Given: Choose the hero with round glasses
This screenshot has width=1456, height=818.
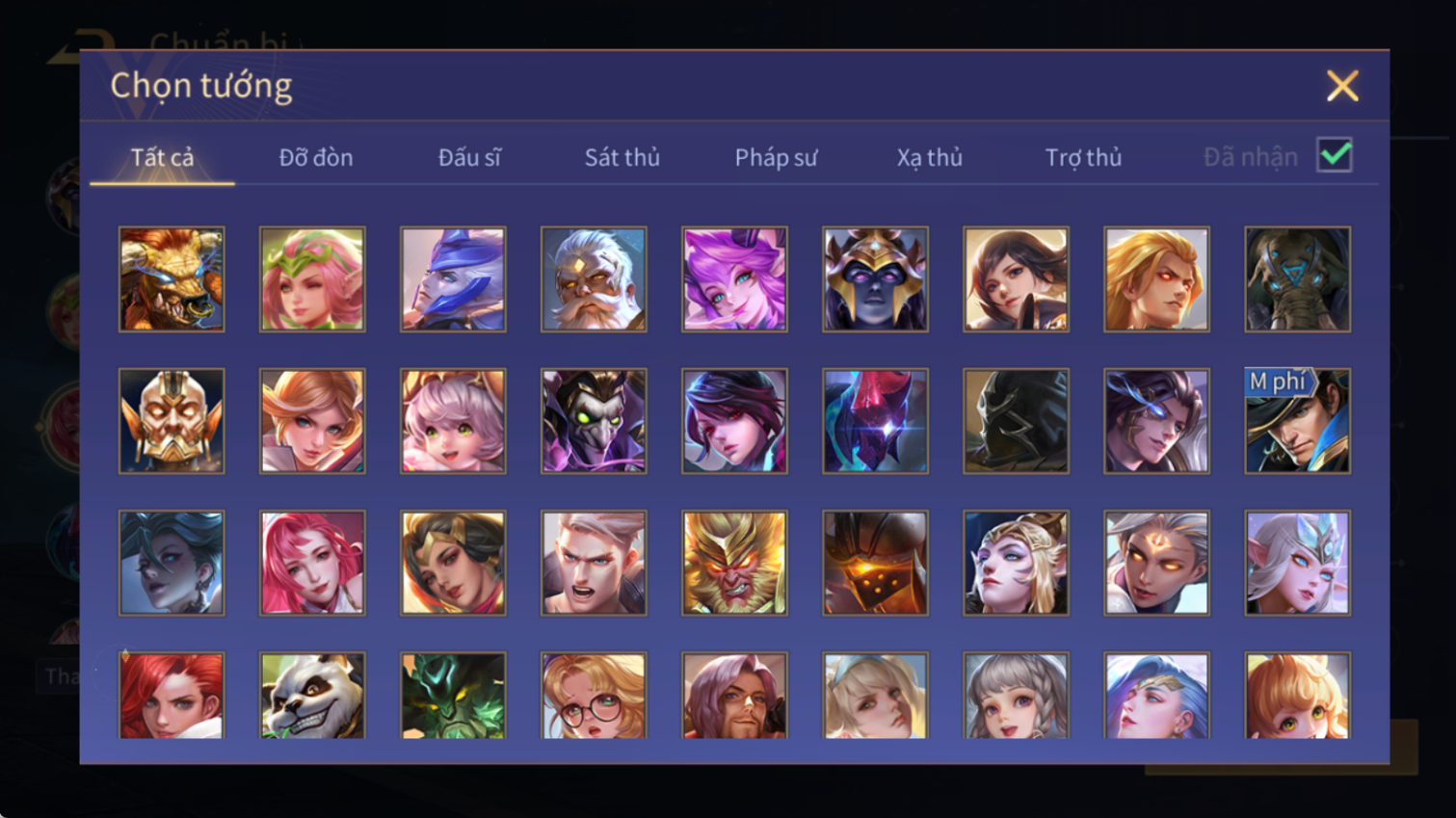Looking at the screenshot, I should (594, 696).
